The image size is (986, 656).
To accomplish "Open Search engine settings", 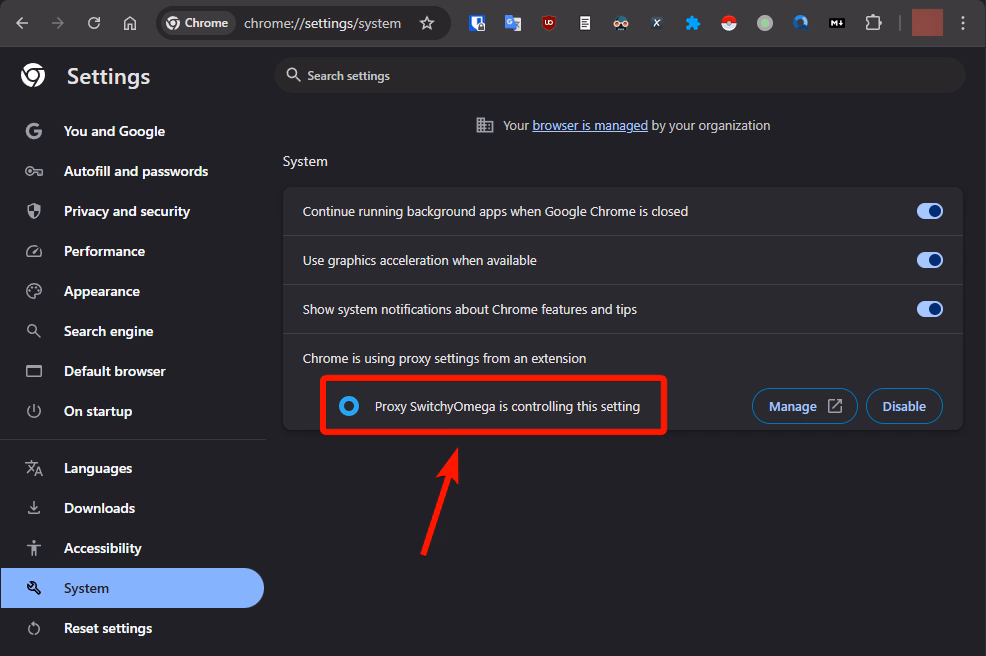I will (x=132, y=331).
